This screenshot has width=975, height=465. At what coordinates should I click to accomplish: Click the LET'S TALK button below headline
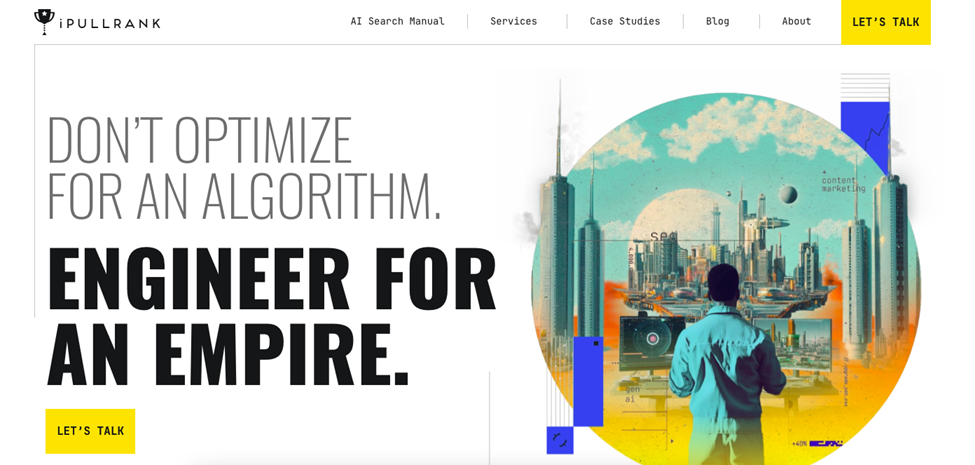click(x=90, y=431)
